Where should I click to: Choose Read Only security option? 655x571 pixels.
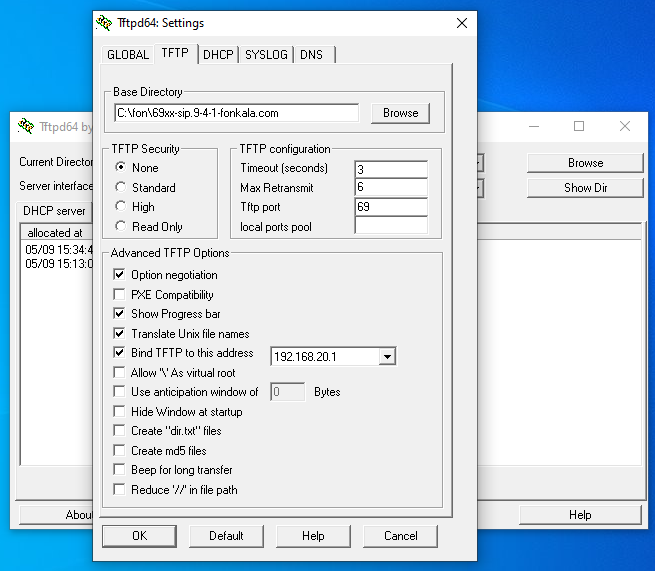[121, 227]
